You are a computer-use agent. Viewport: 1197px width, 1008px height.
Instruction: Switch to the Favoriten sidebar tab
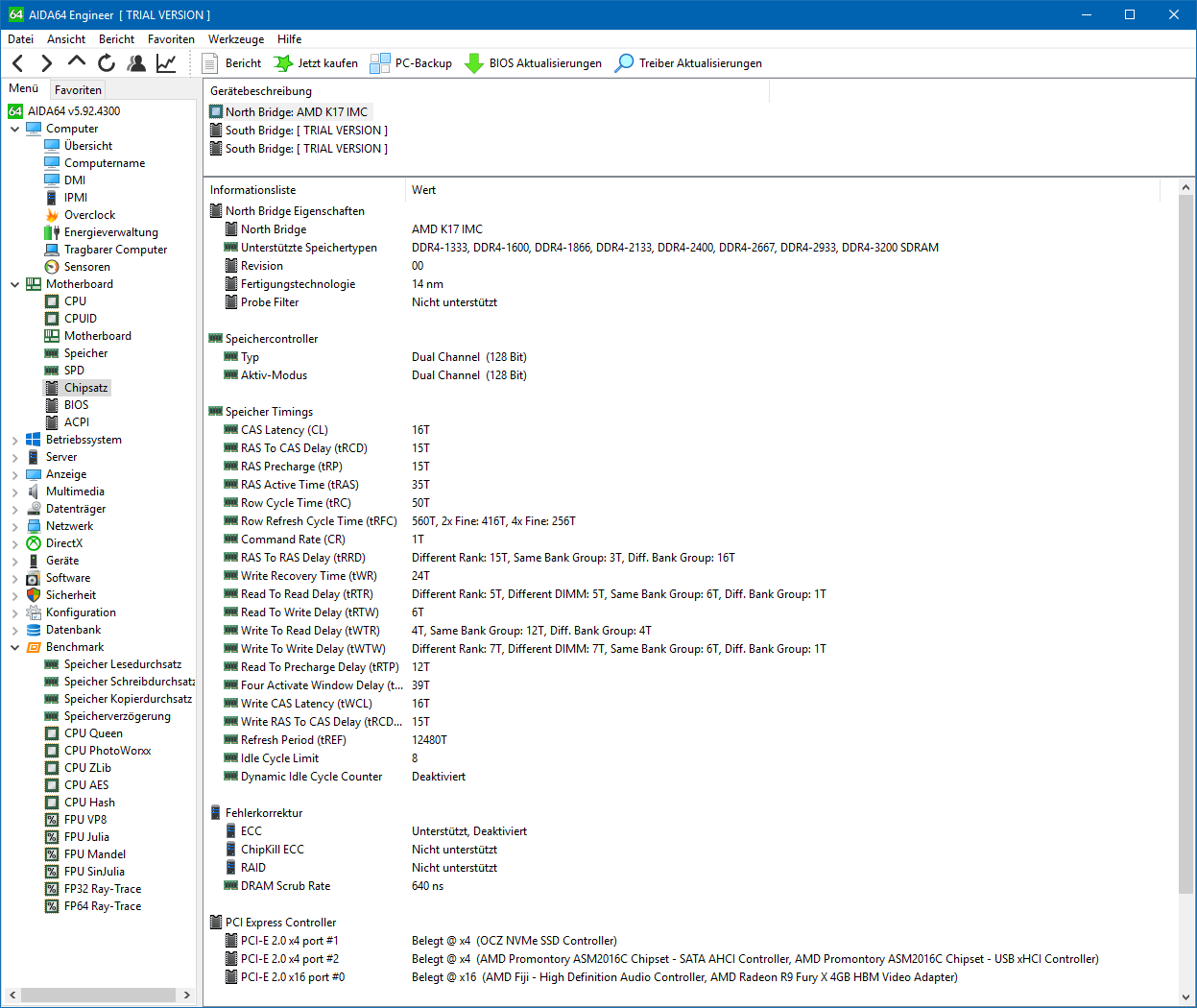78,89
